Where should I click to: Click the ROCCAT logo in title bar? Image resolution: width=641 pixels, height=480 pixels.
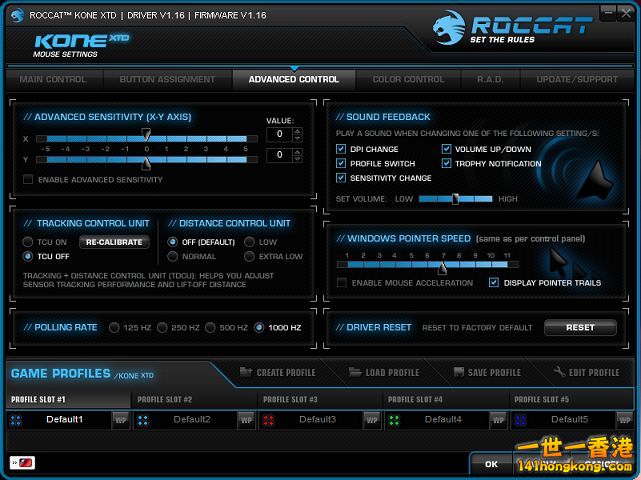(x=18, y=16)
